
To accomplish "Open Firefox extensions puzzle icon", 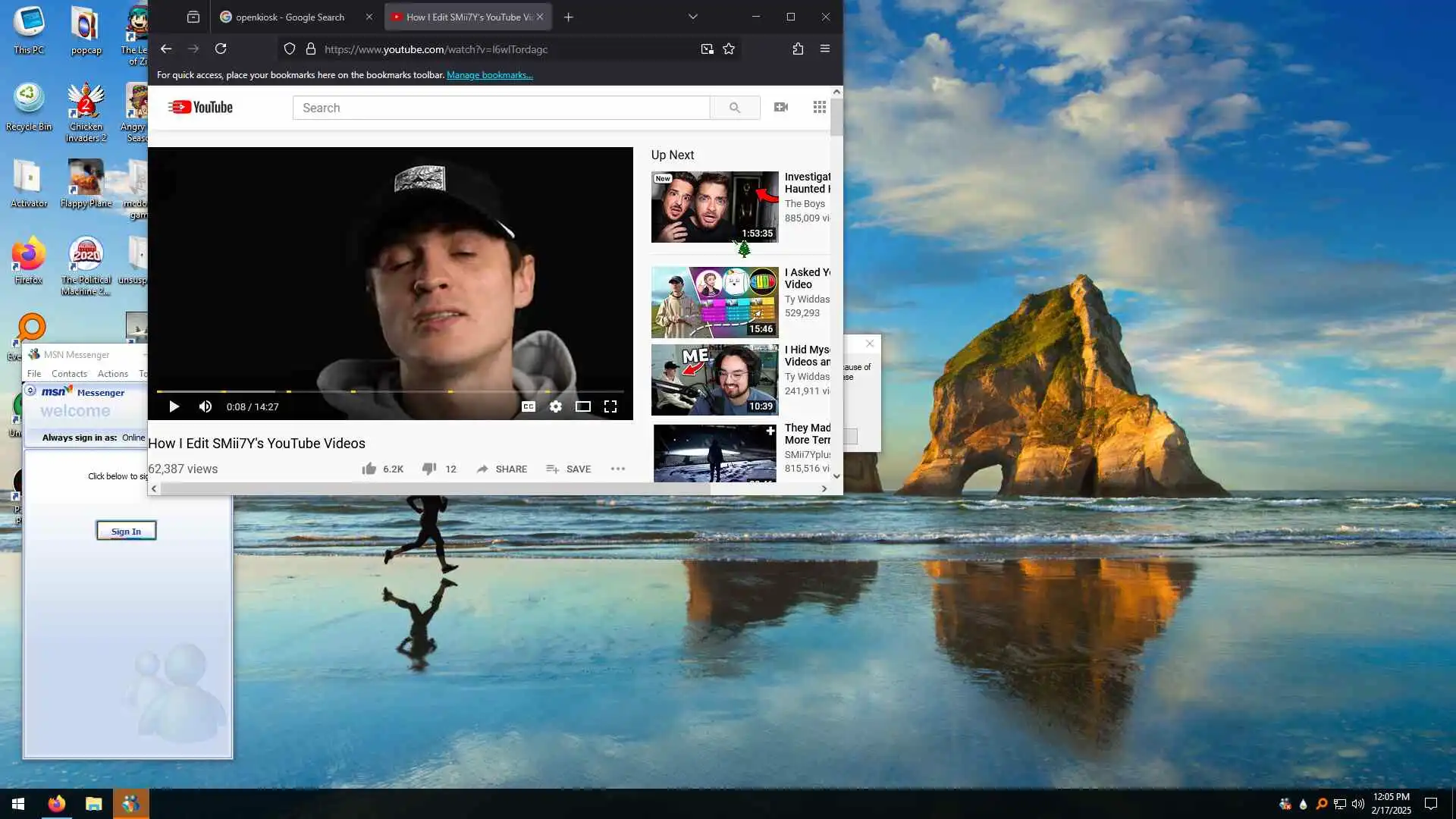I will click(x=798, y=49).
